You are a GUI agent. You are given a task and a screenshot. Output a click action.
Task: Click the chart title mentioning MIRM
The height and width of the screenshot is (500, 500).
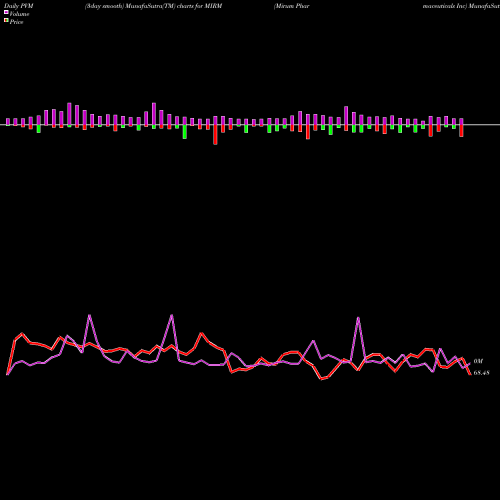tap(153, 6)
